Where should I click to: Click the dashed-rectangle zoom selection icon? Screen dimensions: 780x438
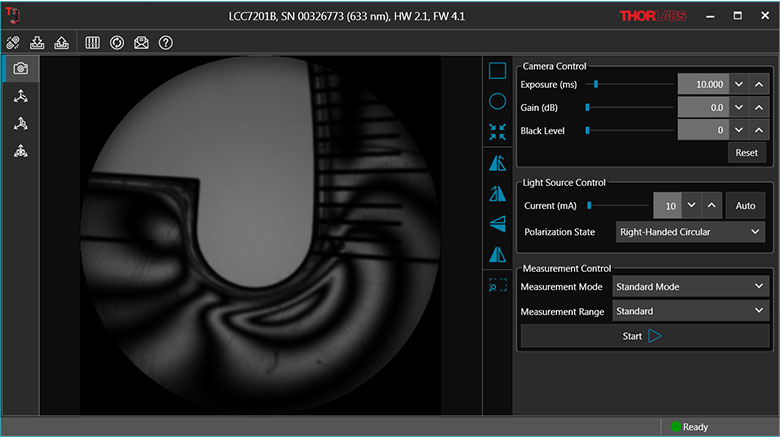coord(497,285)
